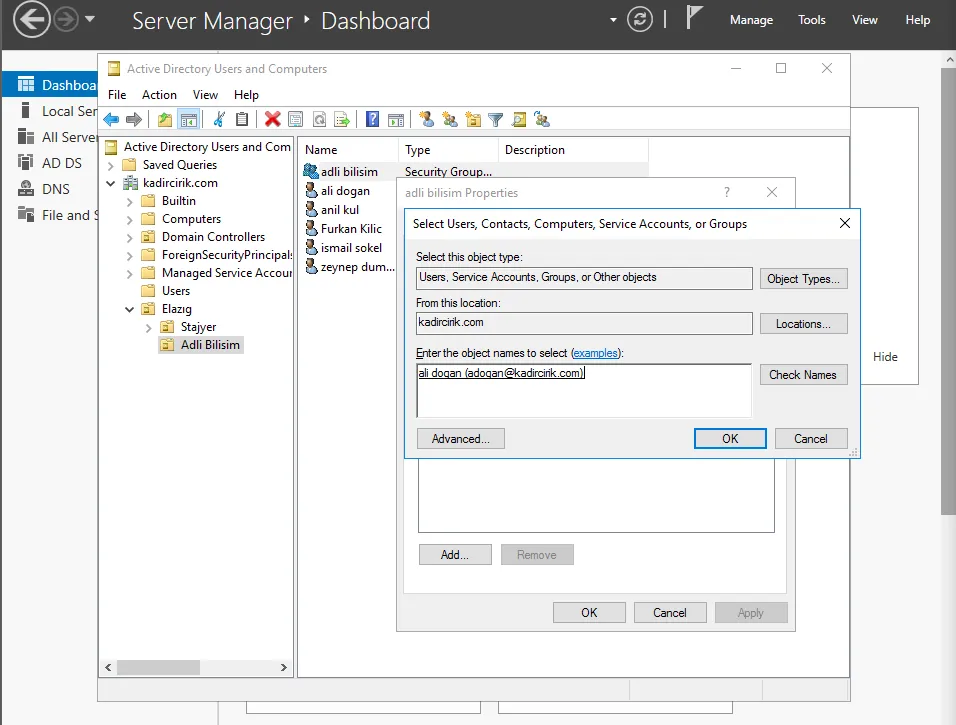Image resolution: width=956 pixels, height=725 pixels.
Task: Click Add button in Properties dialog
Action: pos(455,554)
